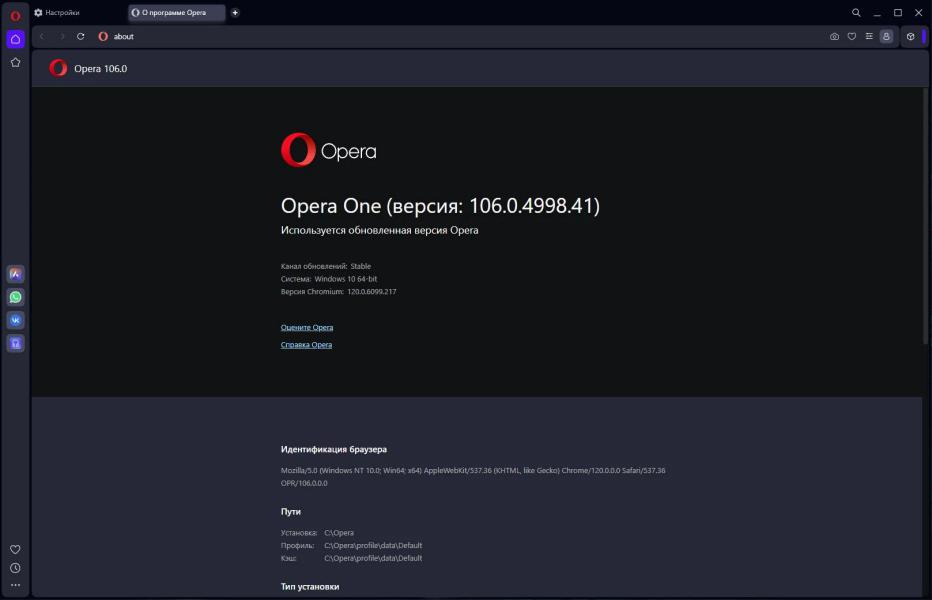The width and height of the screenshot is (932, 600).
Task: Close the Opera window
Action: [918, 12]
